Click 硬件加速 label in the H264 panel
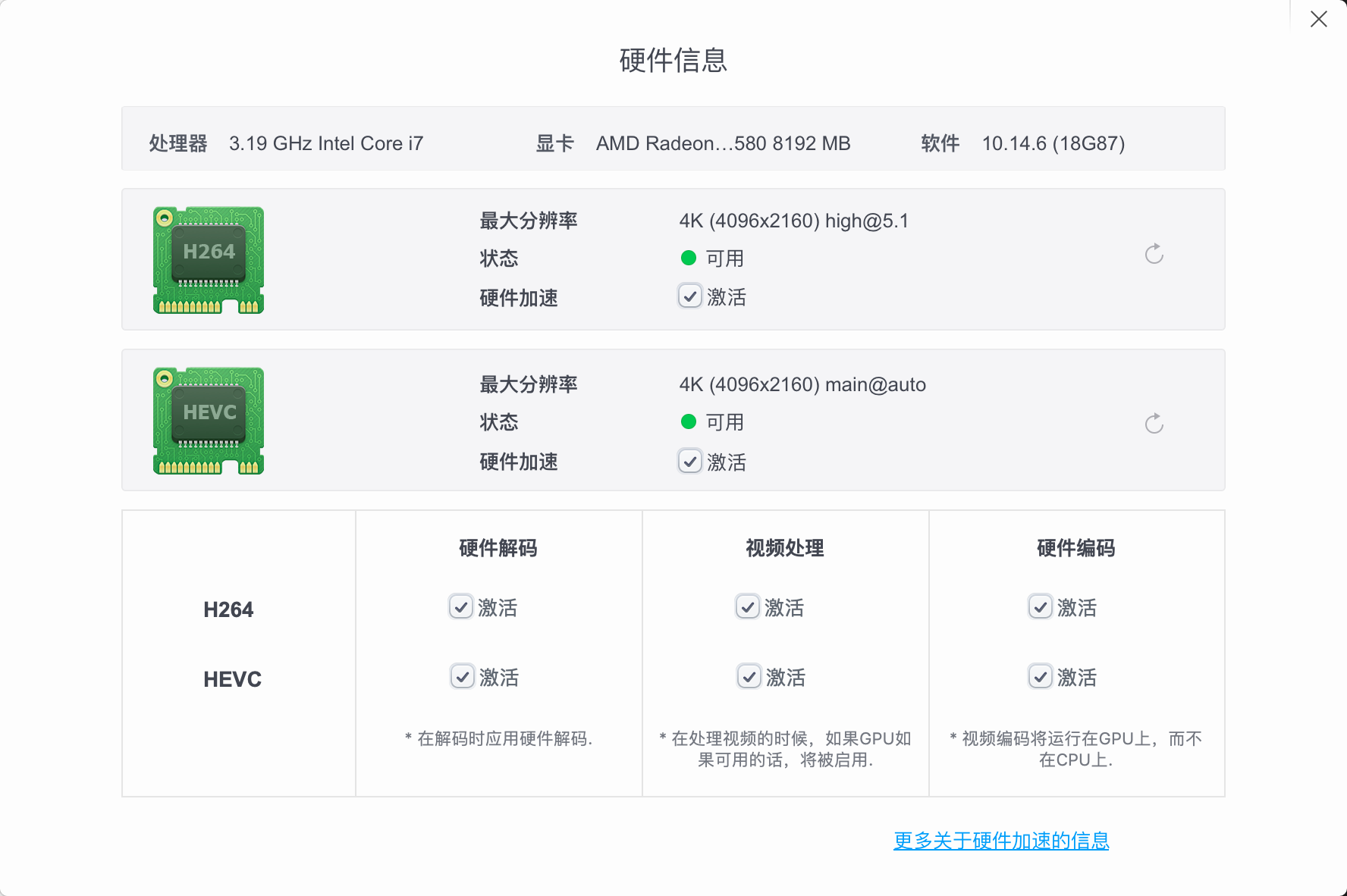Viewport: 1347px width, 896px height. [519, 298]
